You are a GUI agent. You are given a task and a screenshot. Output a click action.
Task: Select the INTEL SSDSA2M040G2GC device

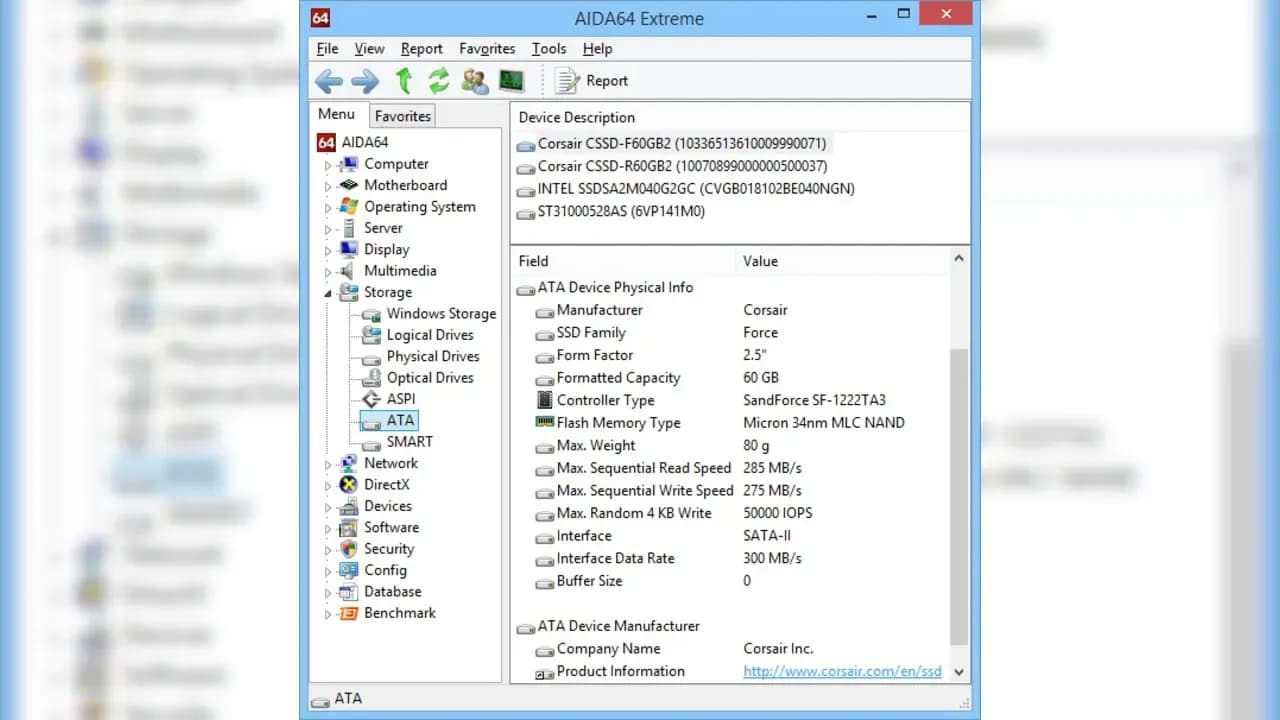[x=696, y=188]
